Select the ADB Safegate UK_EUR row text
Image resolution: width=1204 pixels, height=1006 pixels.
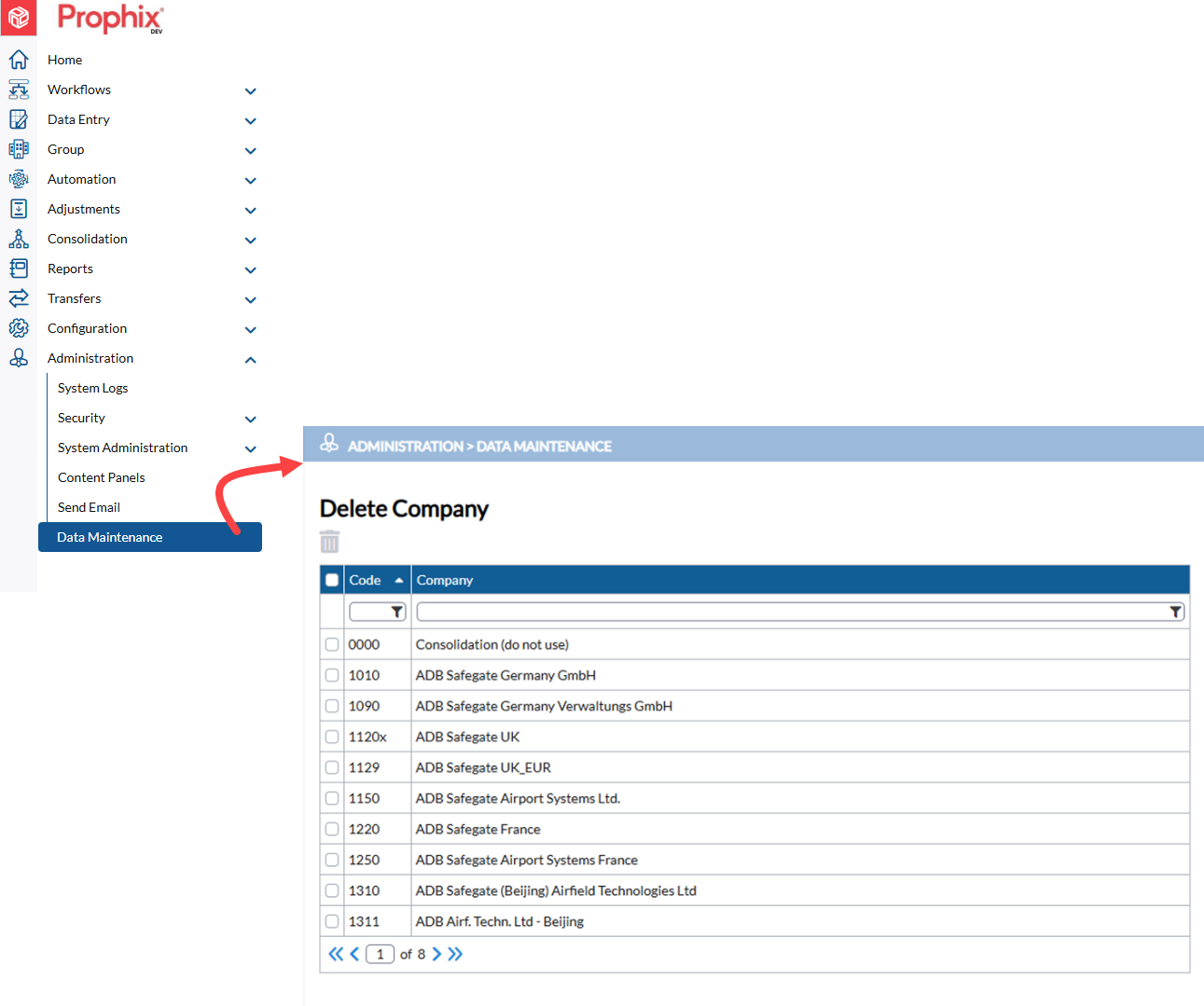[x=483, y=767]
